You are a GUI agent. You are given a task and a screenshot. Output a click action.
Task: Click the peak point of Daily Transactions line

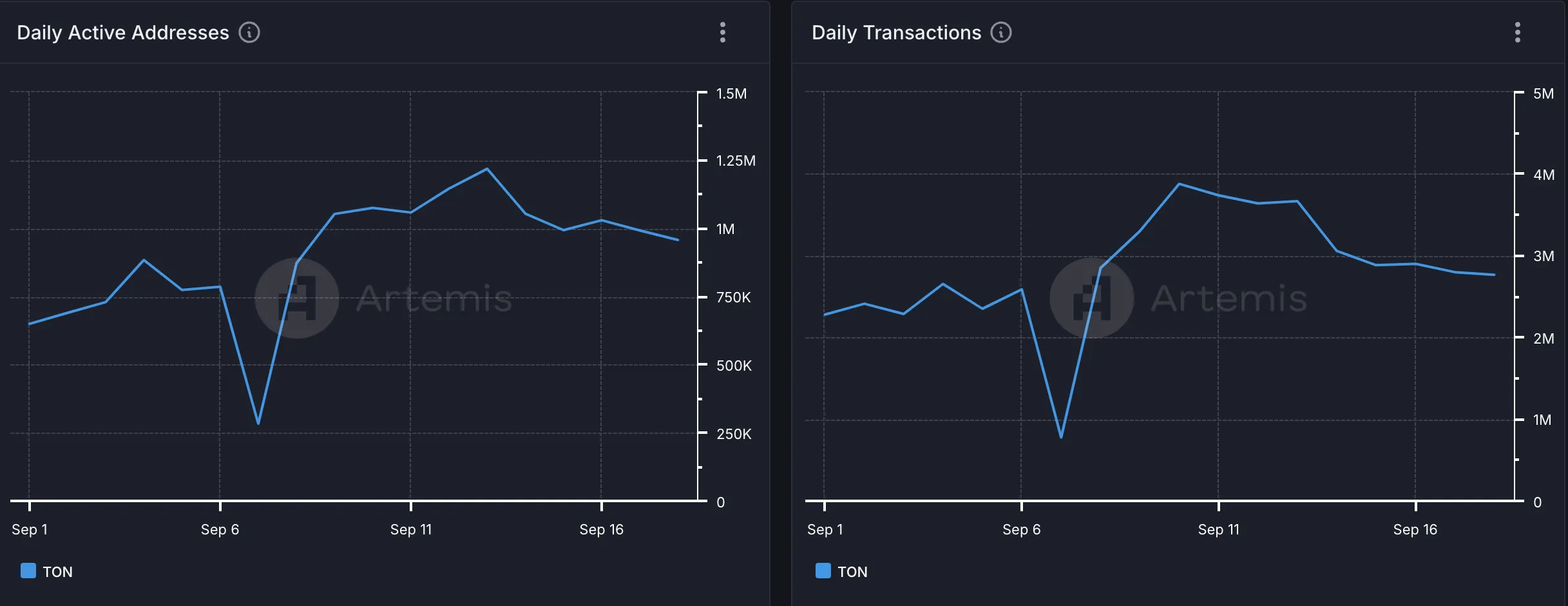(x=1179, y=184)
